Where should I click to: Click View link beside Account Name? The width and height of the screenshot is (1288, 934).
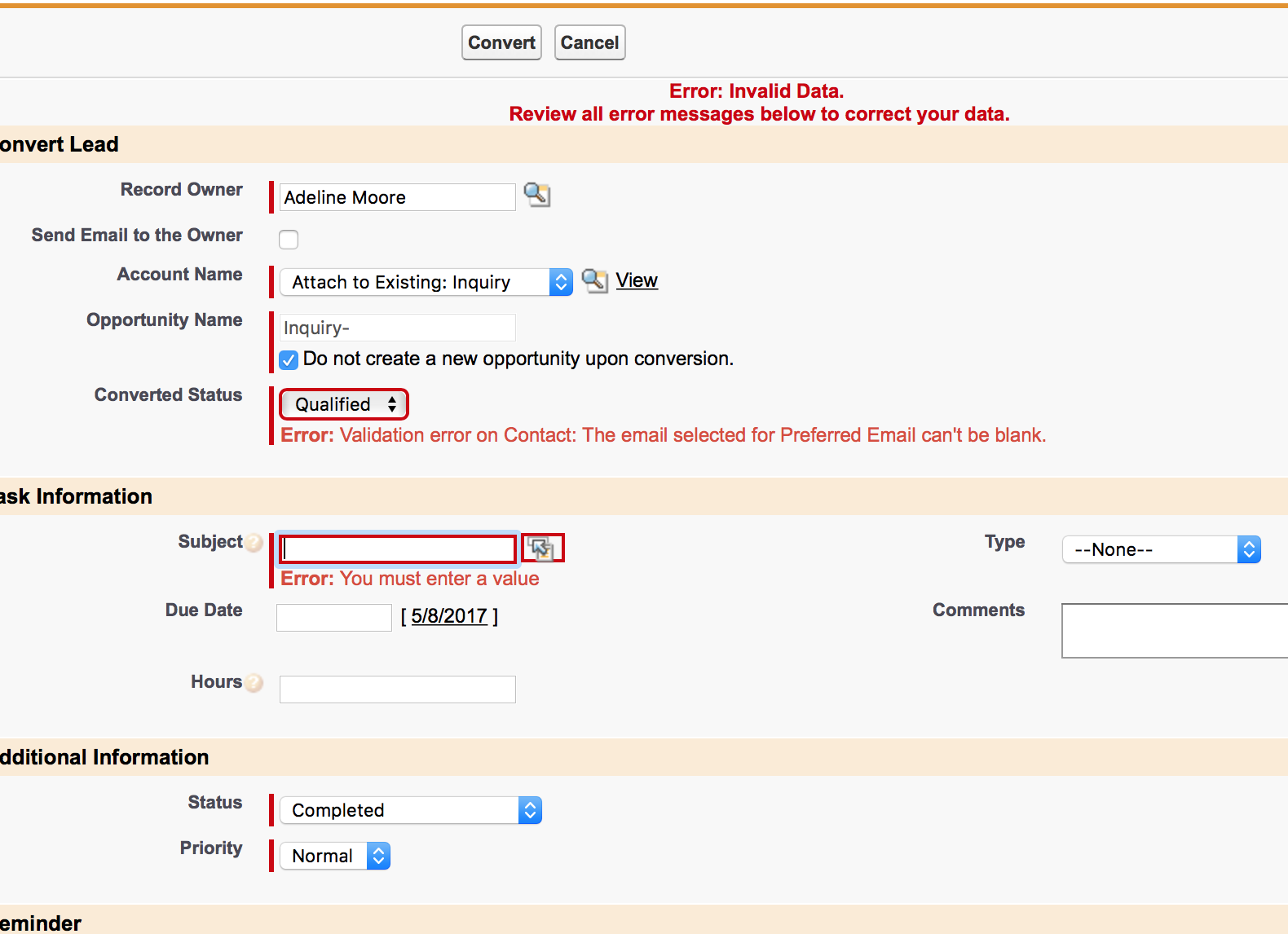point(637,280)
